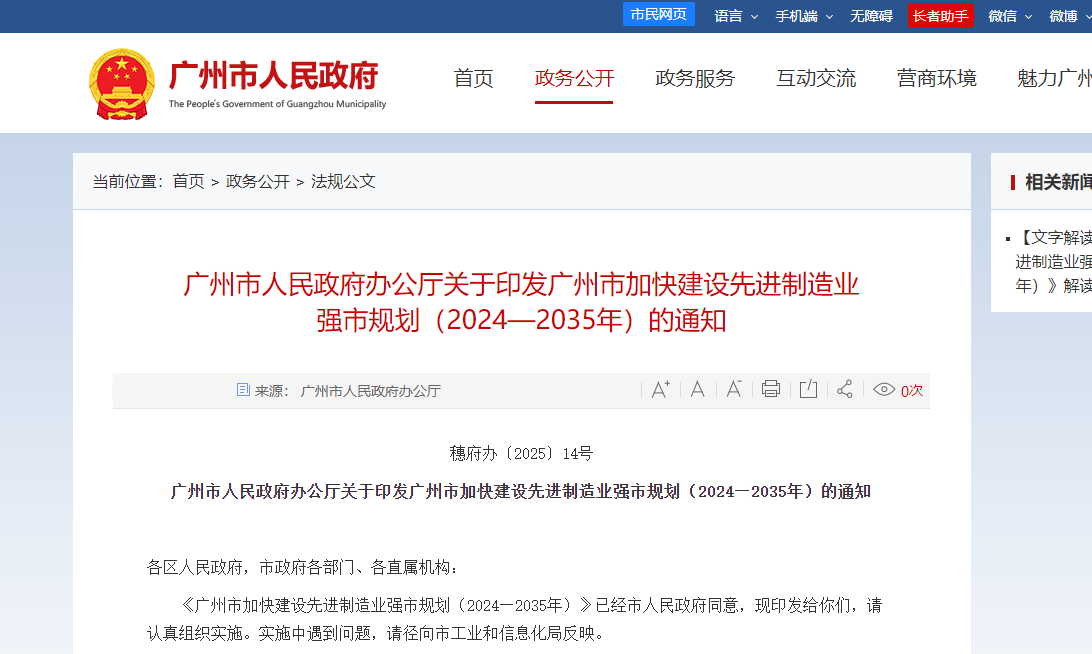Click the national emblem logo
The width and height of the screenshot is (1092, 654).
click(x=122, y=84)
